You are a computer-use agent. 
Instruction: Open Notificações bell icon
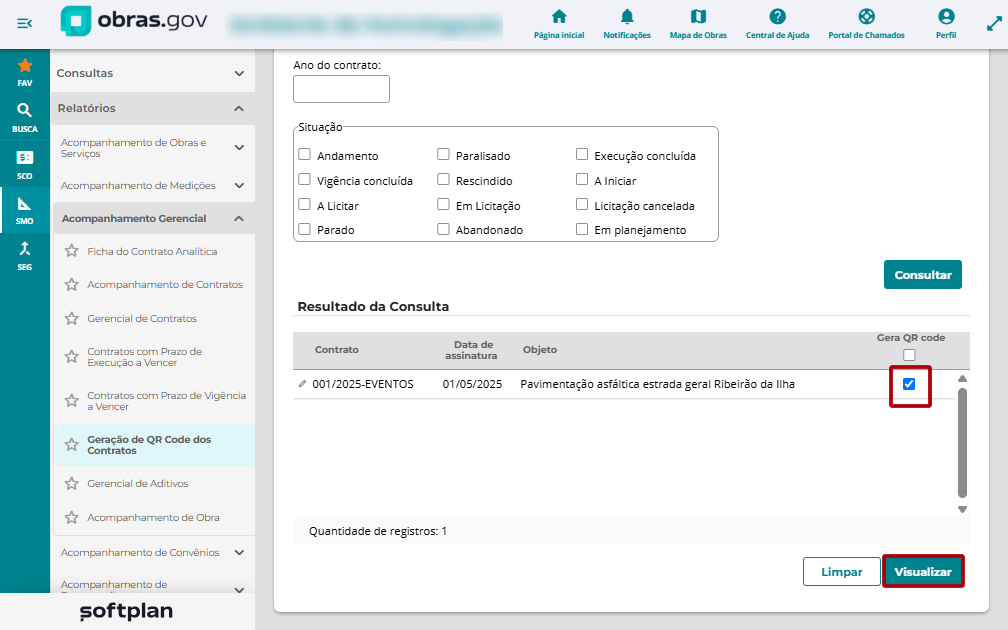[627, 16]
